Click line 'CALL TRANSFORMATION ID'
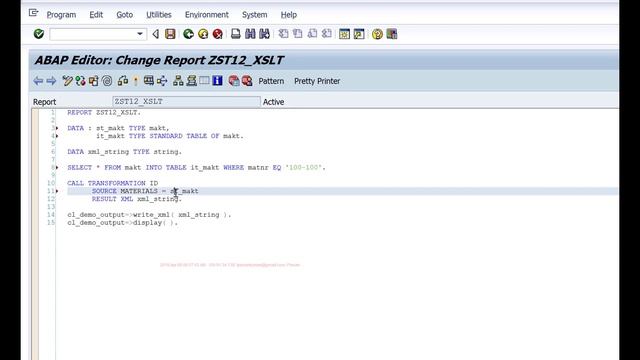Image resolution: width=640 pixels, height=360 pixels. (113, 183)
